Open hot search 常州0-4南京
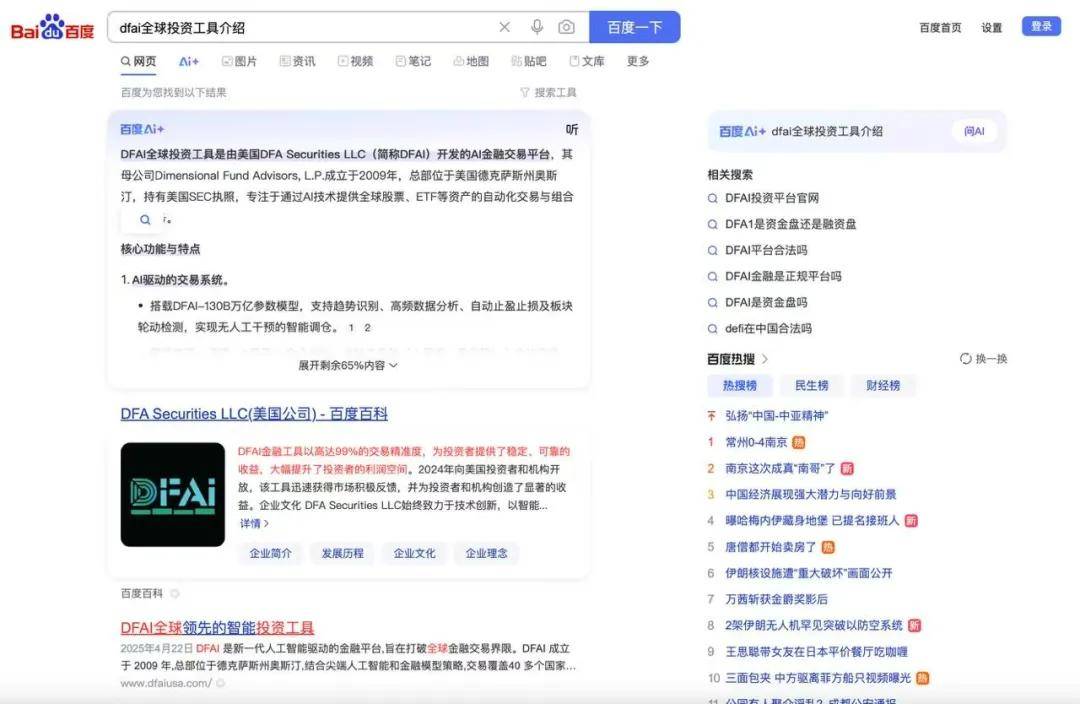The width and height of the screenshot is (1080, 704). pyautogui.click(x=756, y=442)
